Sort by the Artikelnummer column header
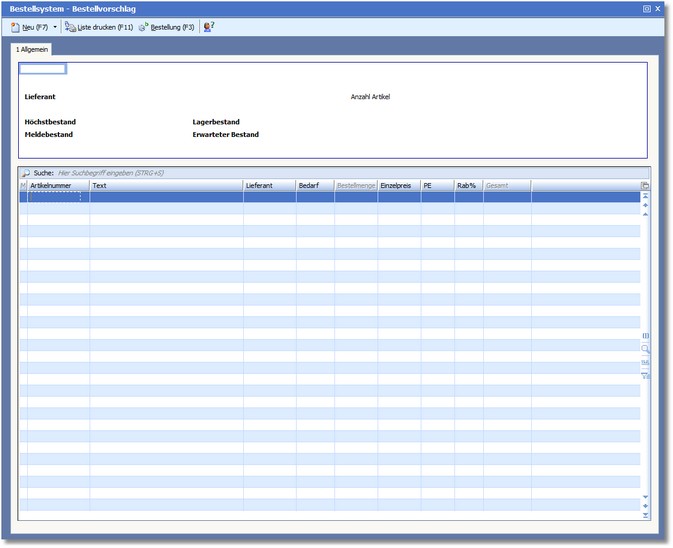The width and height of the screenshot is (673, 548). (58, 186)
